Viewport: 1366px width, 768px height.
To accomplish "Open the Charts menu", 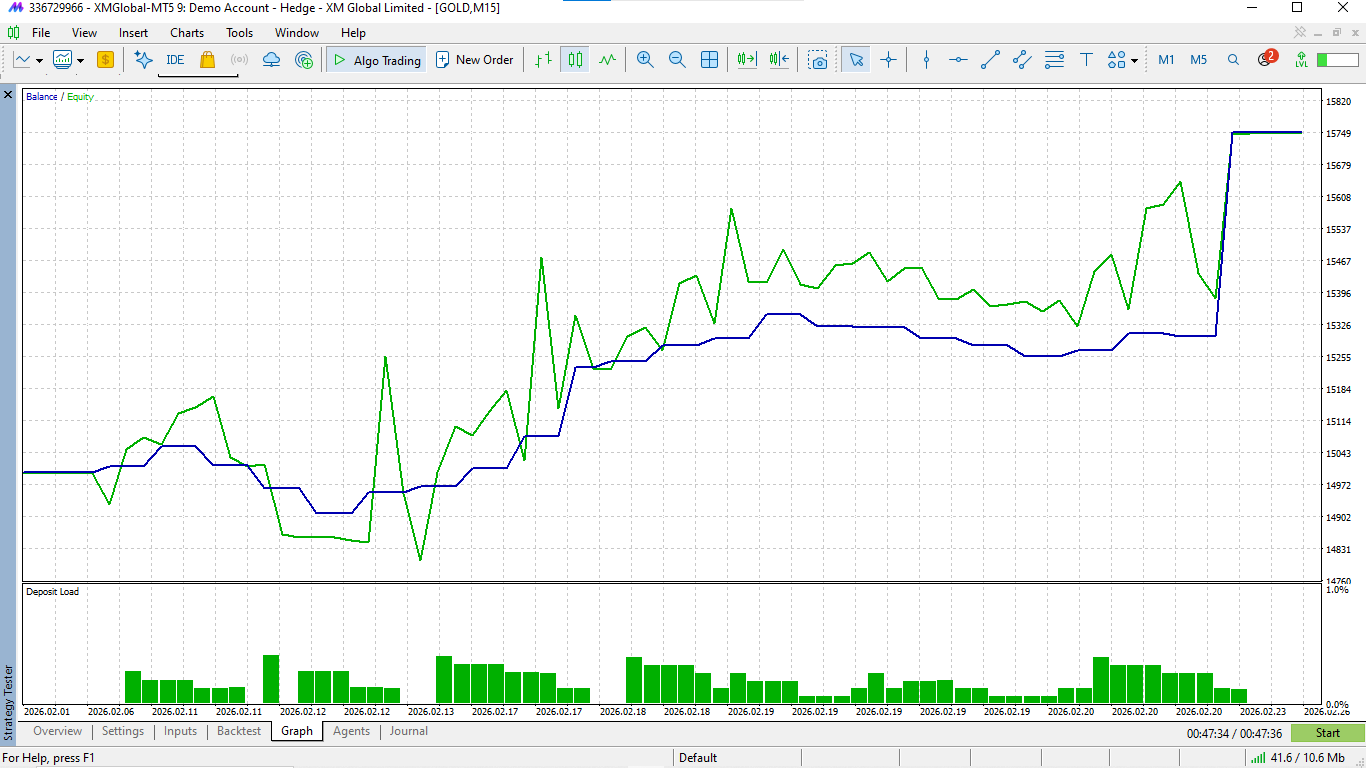I will click(x=187, y=33).
